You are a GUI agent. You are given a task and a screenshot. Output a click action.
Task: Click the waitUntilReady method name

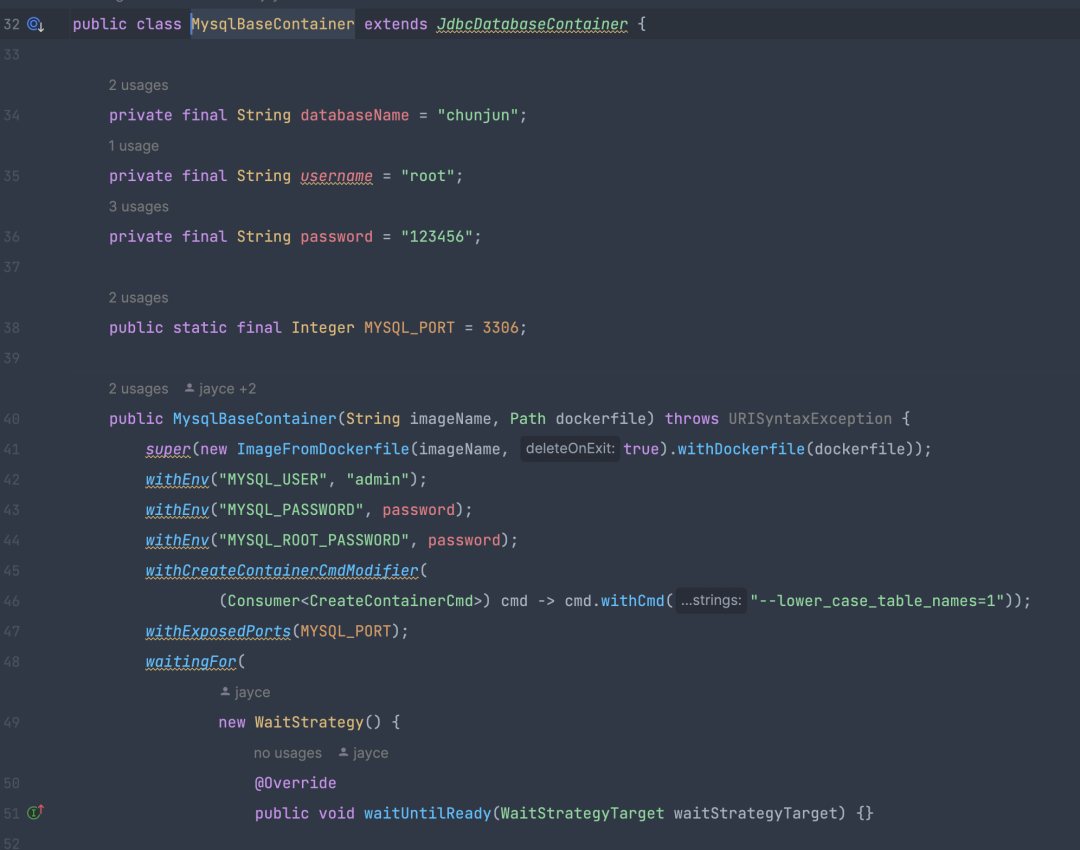[427, 813]
